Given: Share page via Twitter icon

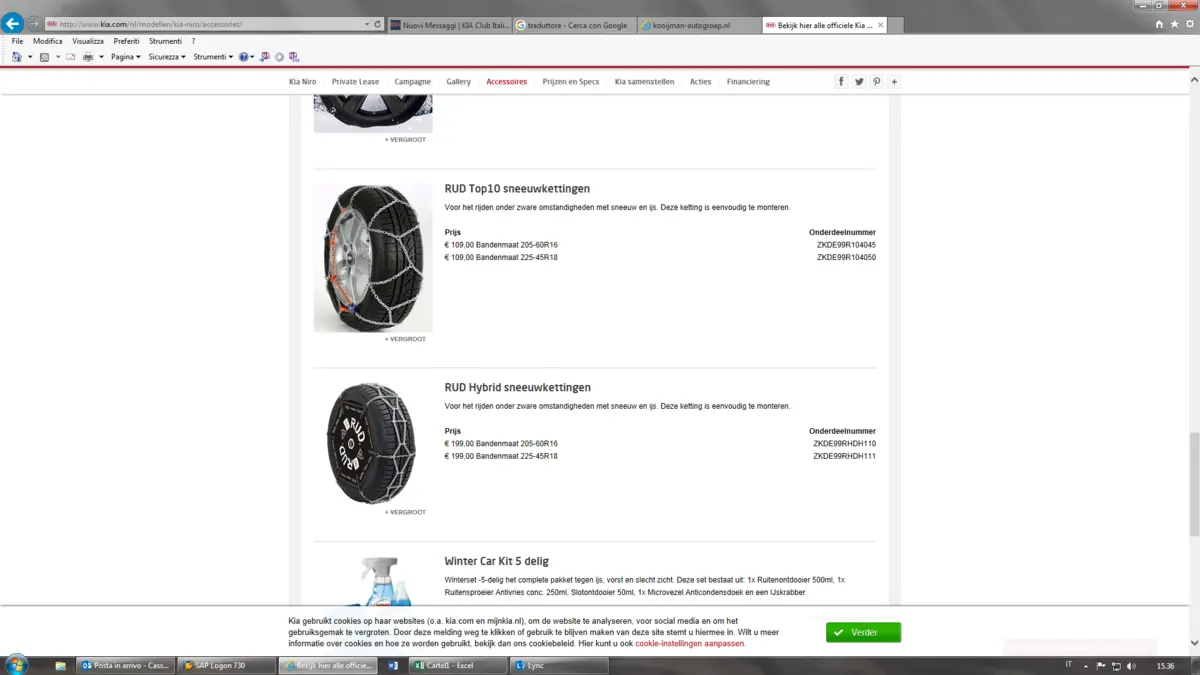Looking at the screenshot, I should (x=859, y=82).
